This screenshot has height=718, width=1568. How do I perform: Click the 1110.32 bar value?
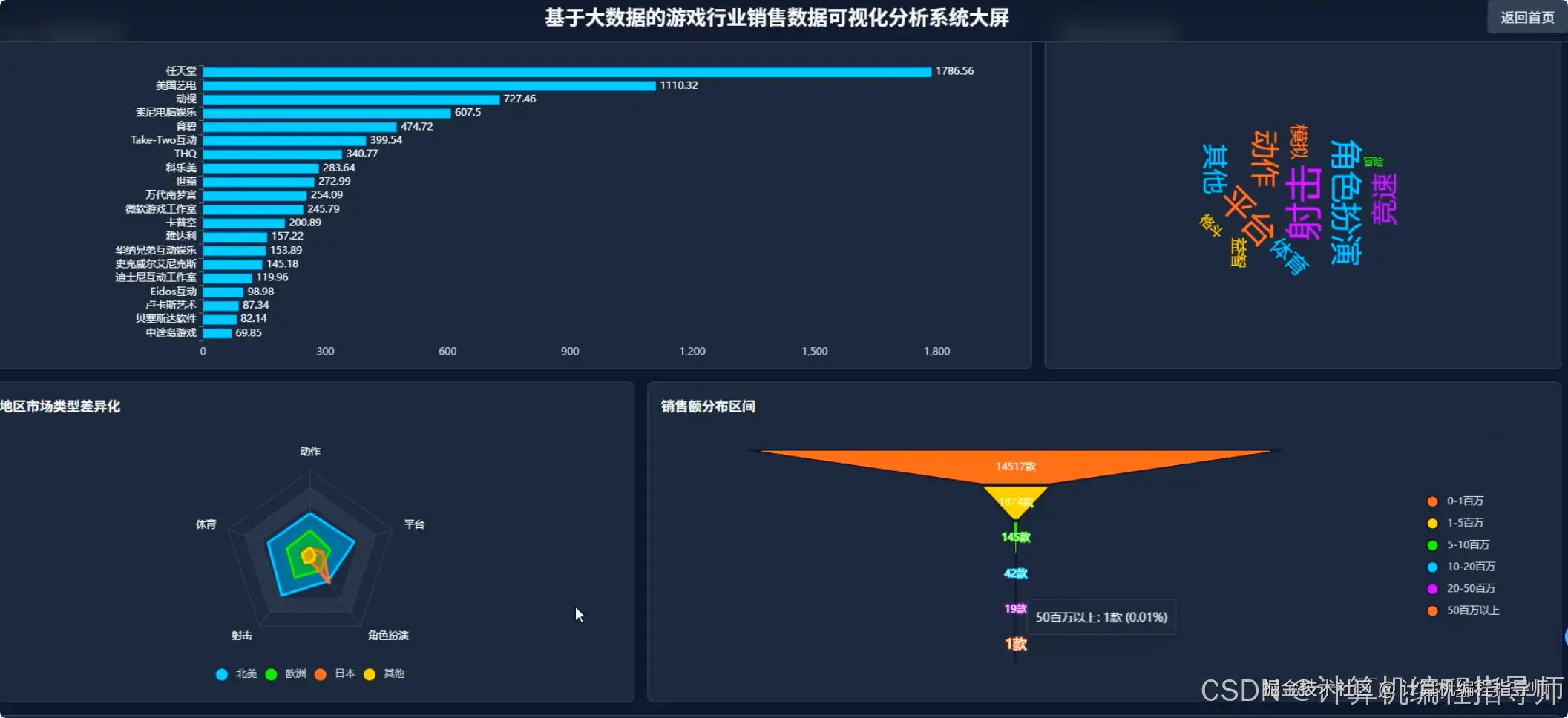(x=679, y=85)
